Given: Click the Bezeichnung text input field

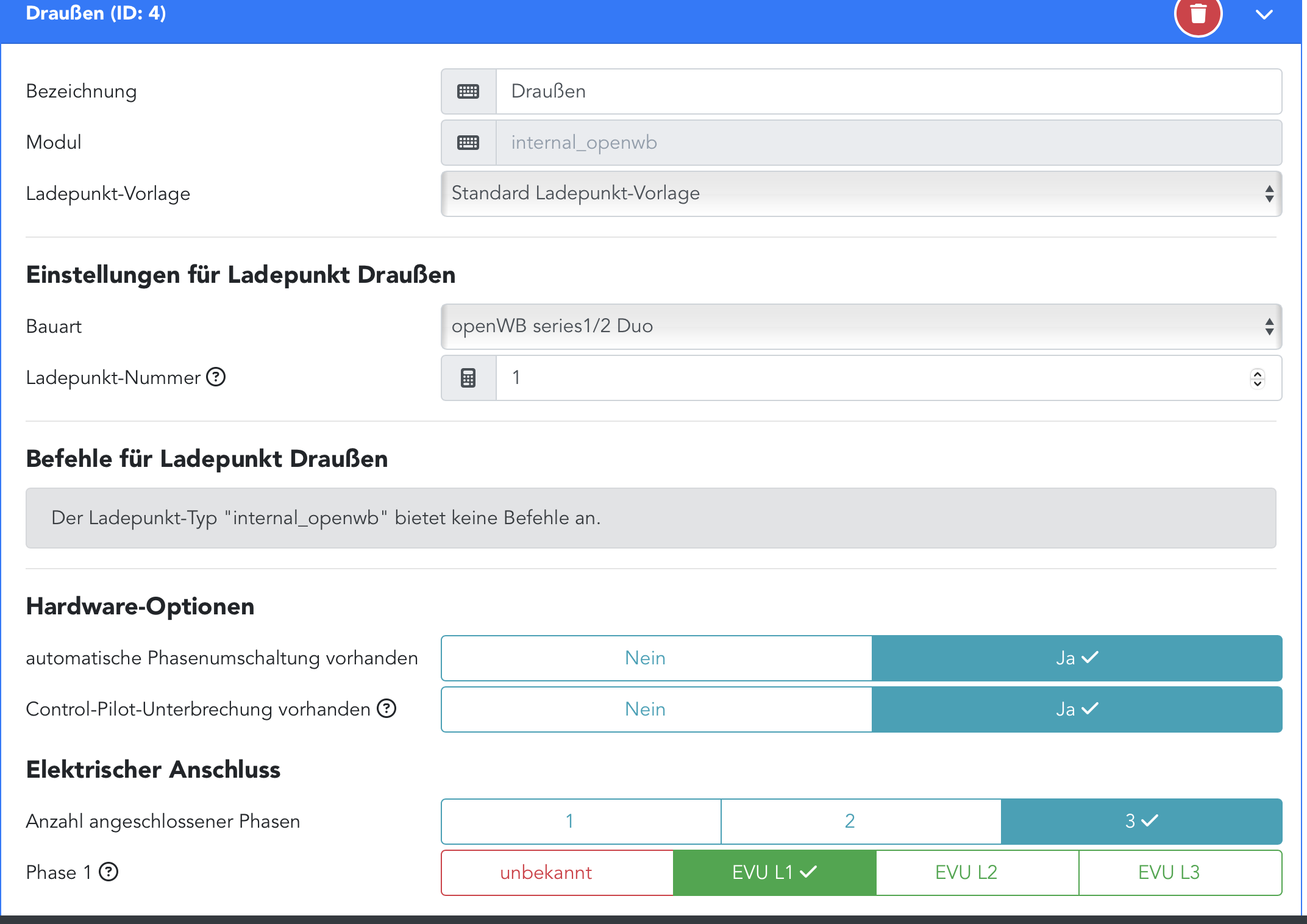Looking at the screenshot, I should pos(888,91).
